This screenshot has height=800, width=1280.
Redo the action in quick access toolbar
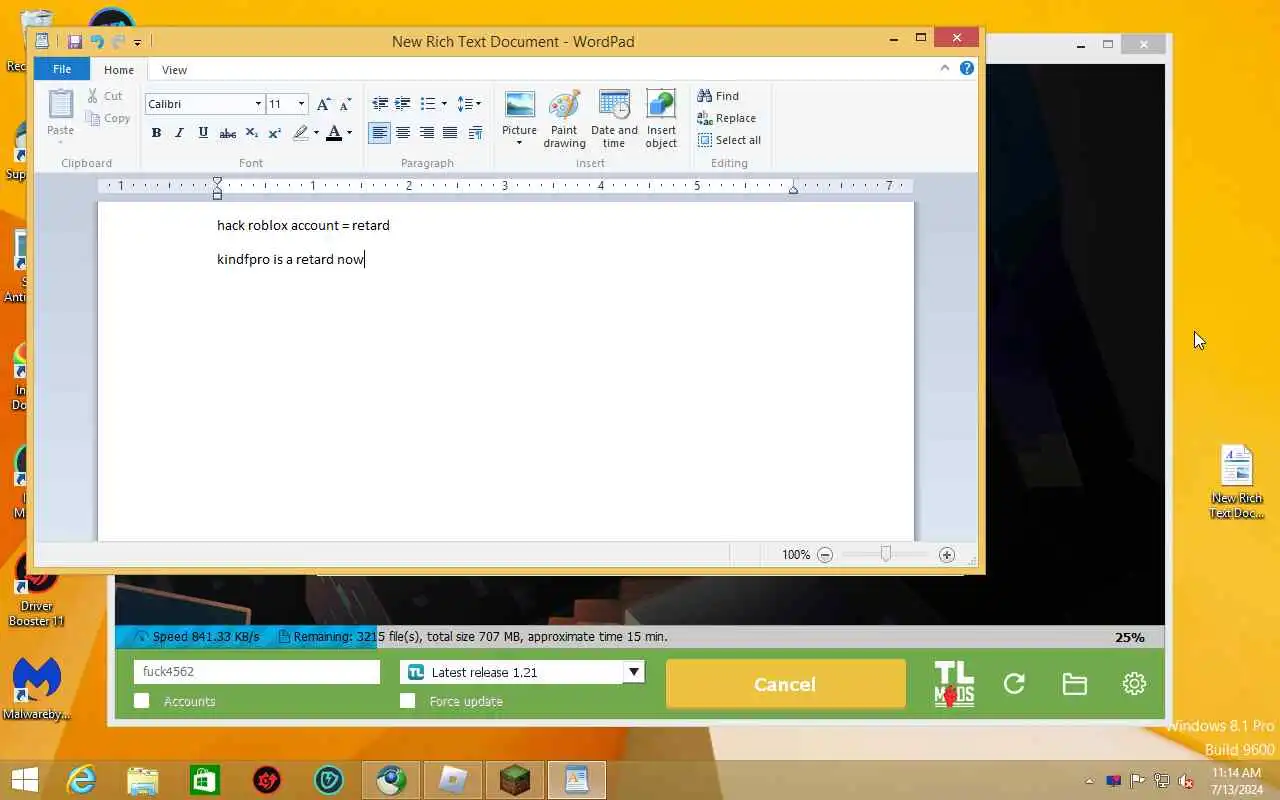(x=118, y=42)
